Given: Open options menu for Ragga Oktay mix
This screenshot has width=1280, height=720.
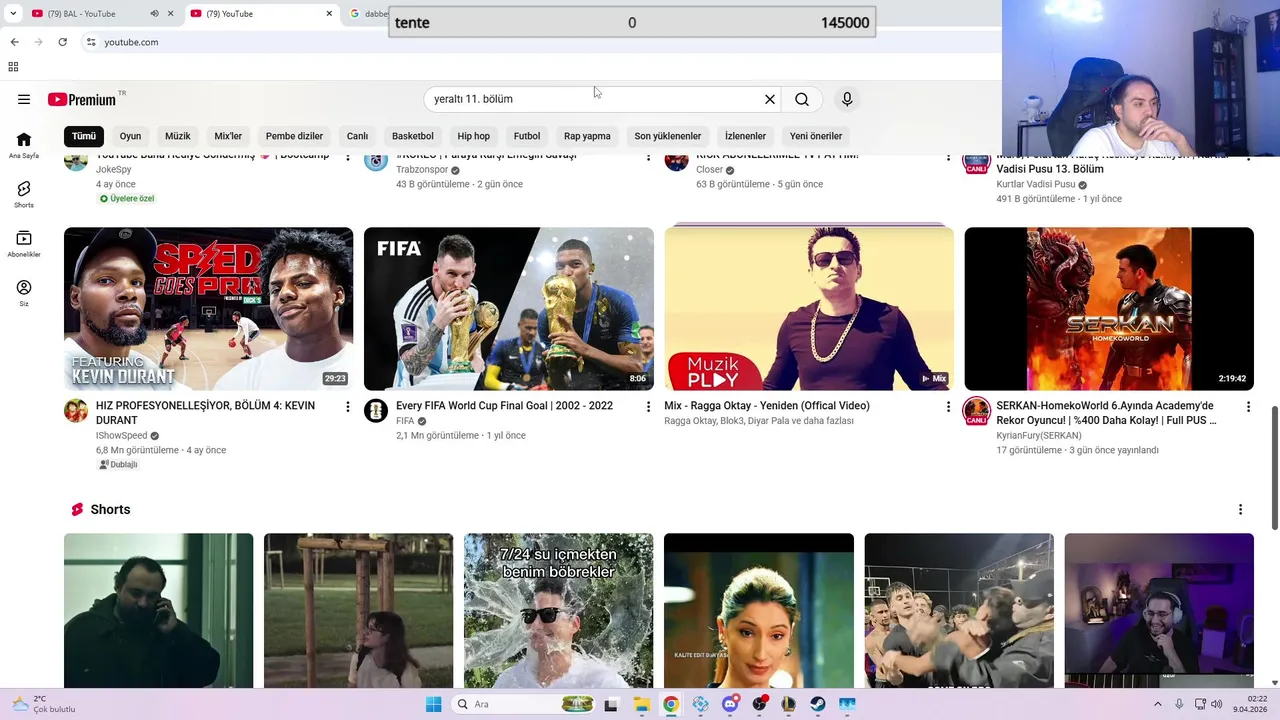Looking at the screenshot, I should click(x=948, y=407).
